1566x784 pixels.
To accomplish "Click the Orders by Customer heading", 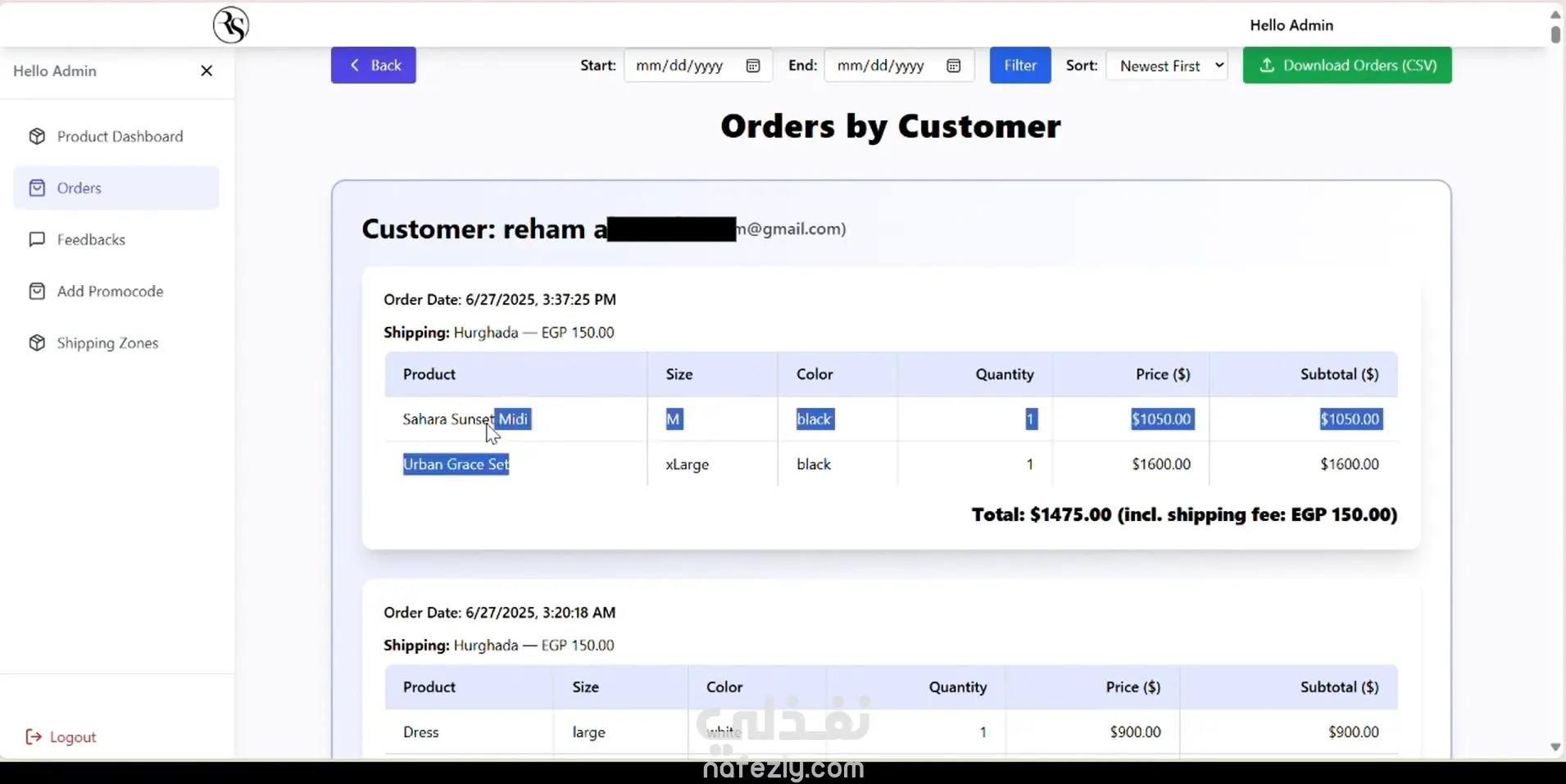I will (x=891, y=127).
